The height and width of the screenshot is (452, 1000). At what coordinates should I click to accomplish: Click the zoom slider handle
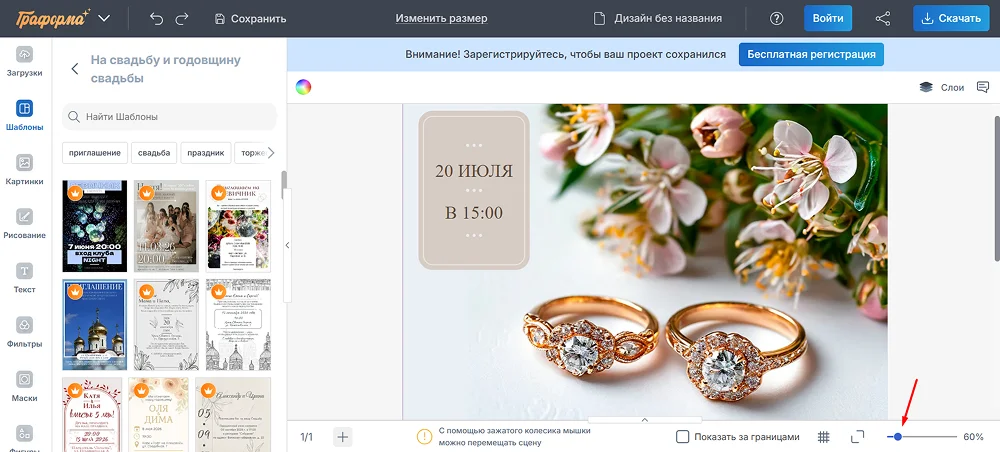898,437
